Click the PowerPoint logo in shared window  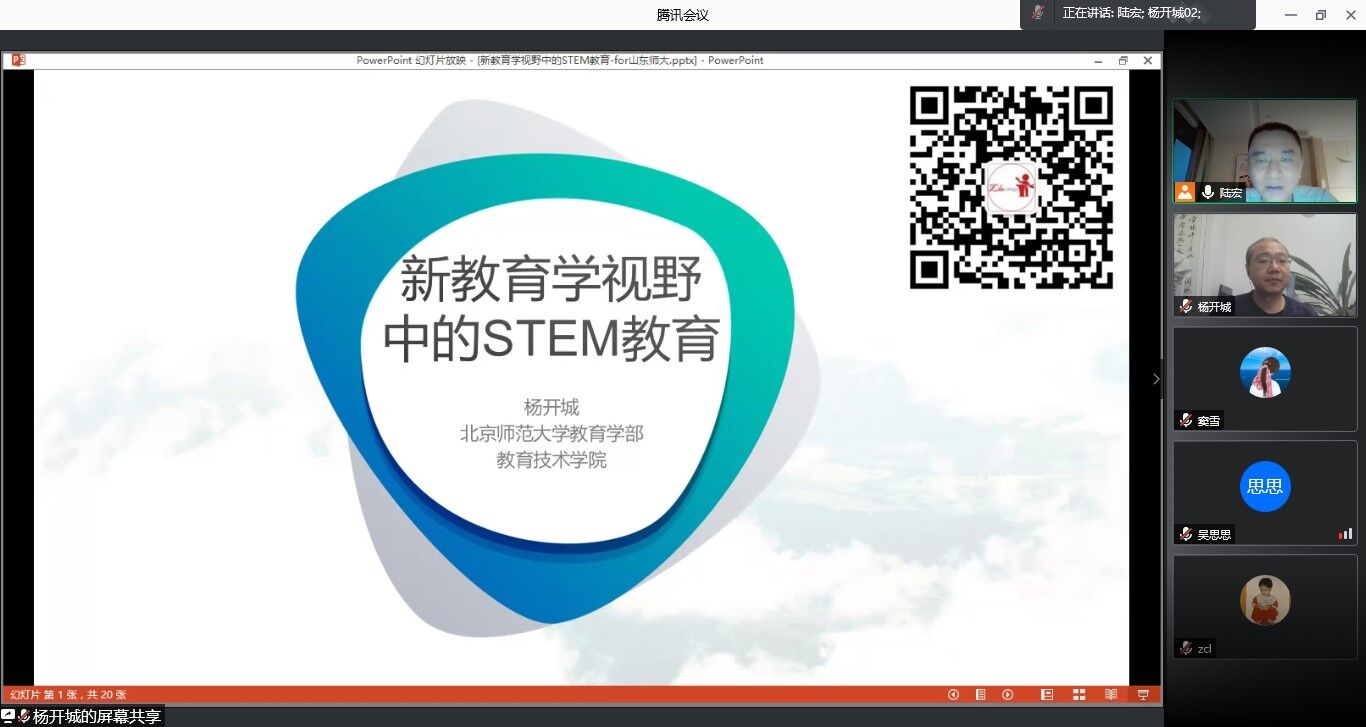[x=18, y=60]
